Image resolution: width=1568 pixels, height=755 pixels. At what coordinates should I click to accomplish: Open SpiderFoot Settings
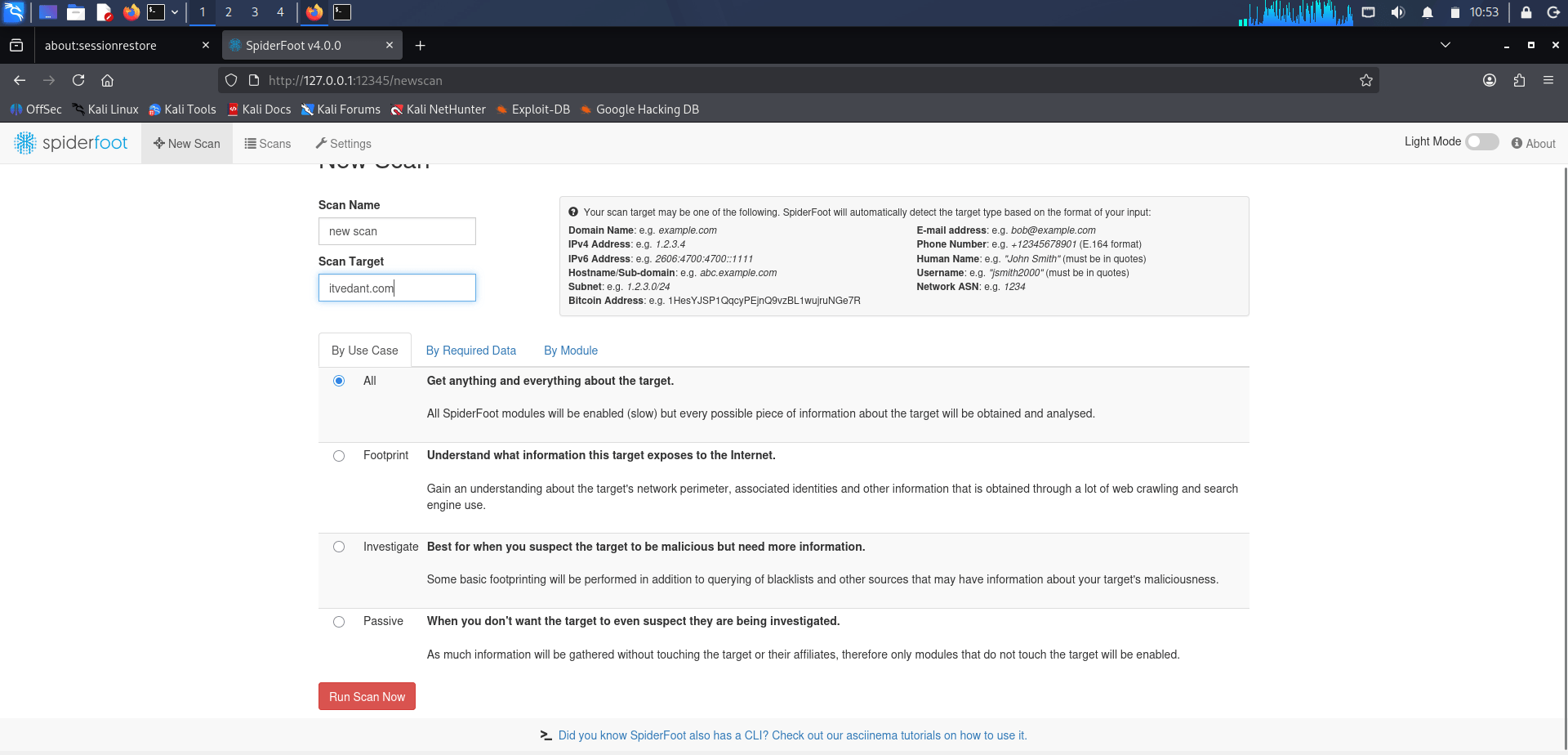(344, 144)
